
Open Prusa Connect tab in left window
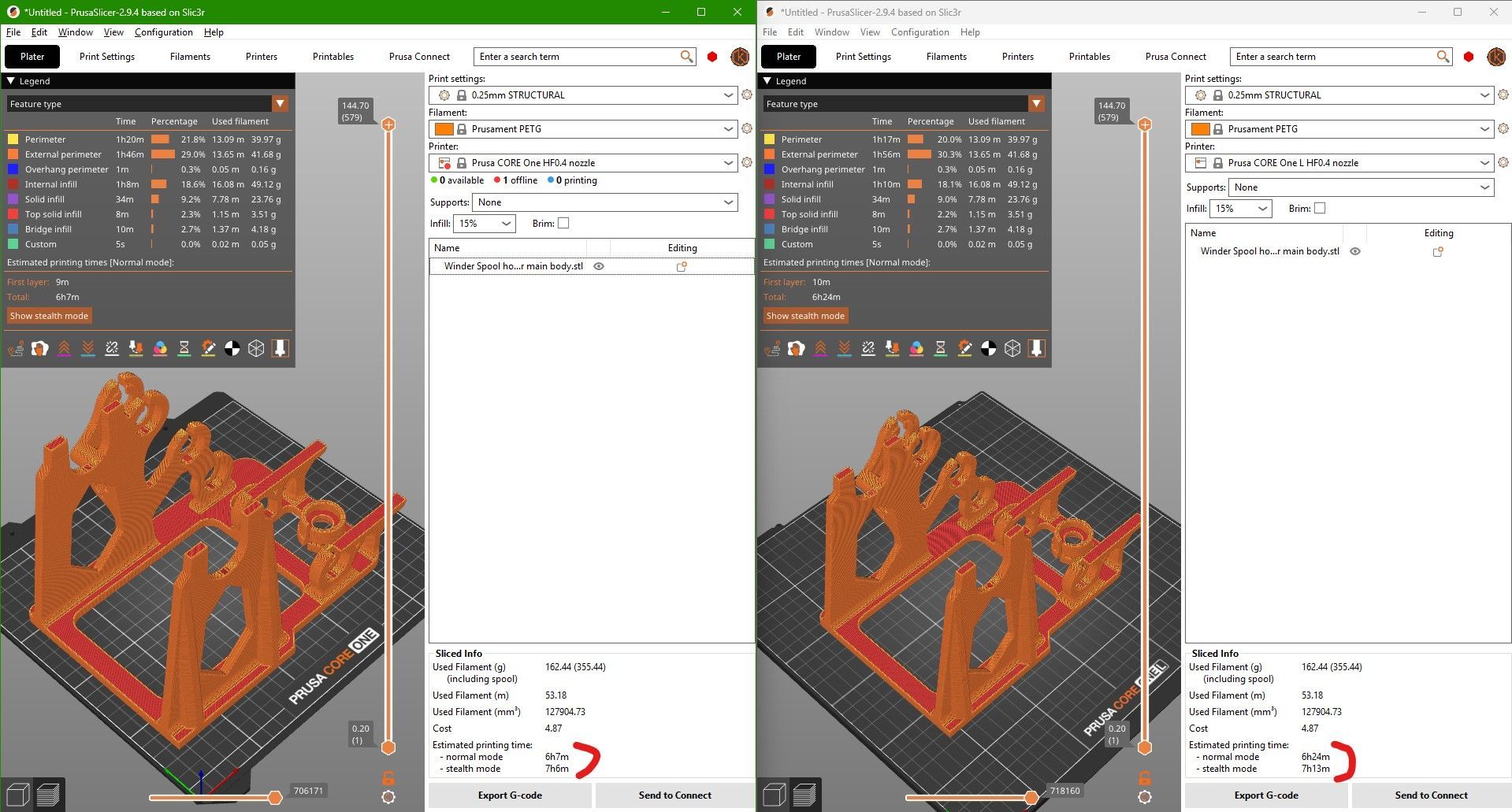[x=419, y=57]
